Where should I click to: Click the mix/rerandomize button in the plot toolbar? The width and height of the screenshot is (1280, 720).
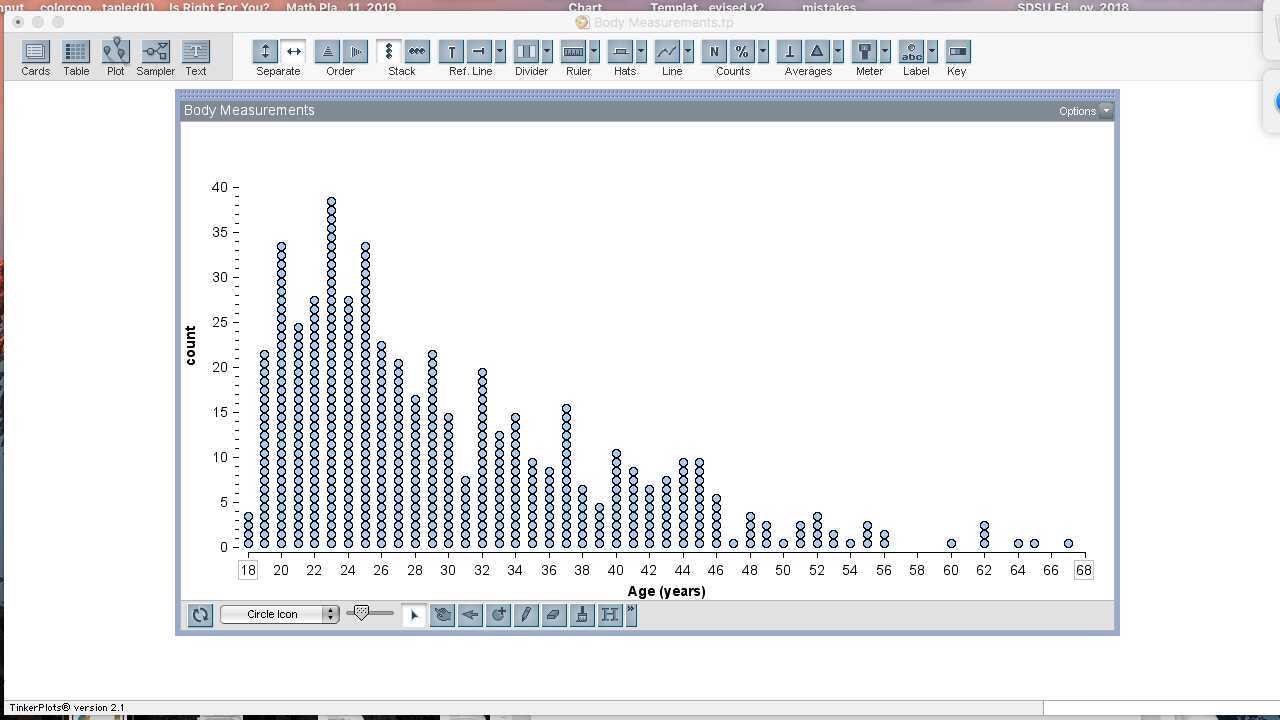point(200,614)
